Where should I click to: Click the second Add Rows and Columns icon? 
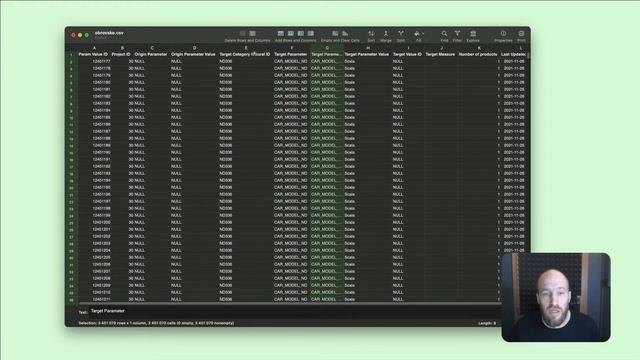291,33
